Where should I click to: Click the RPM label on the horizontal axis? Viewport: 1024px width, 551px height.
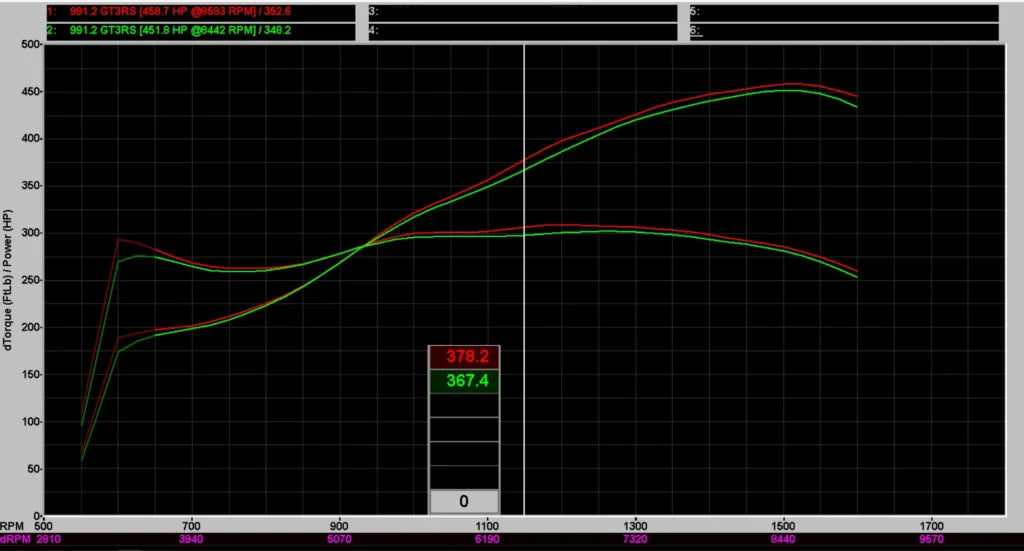pyautogui.click(x=12, y=524)
